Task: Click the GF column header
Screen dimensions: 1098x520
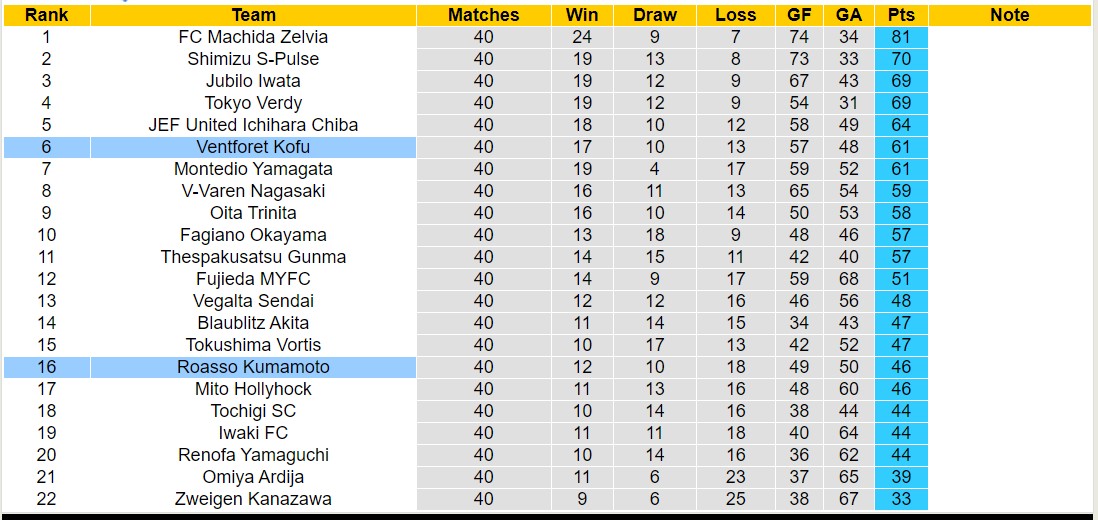Action: [799, 15]
